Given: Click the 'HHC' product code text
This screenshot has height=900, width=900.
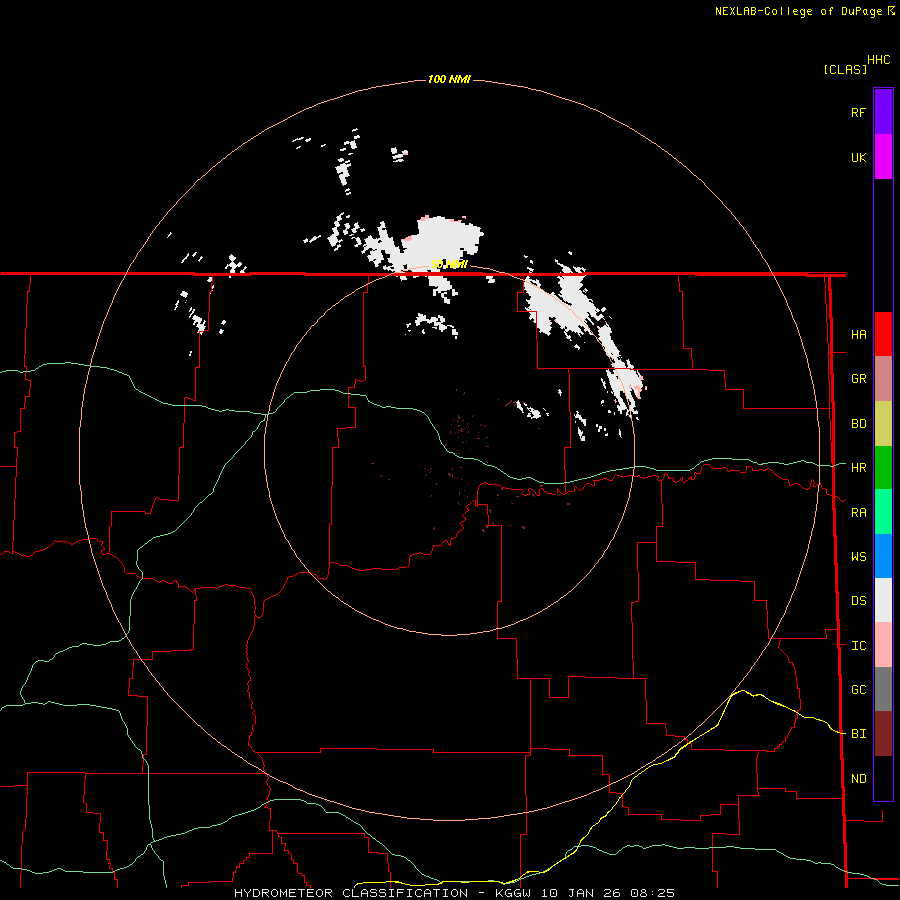Looking at the screenshot, I should [878, 60].
